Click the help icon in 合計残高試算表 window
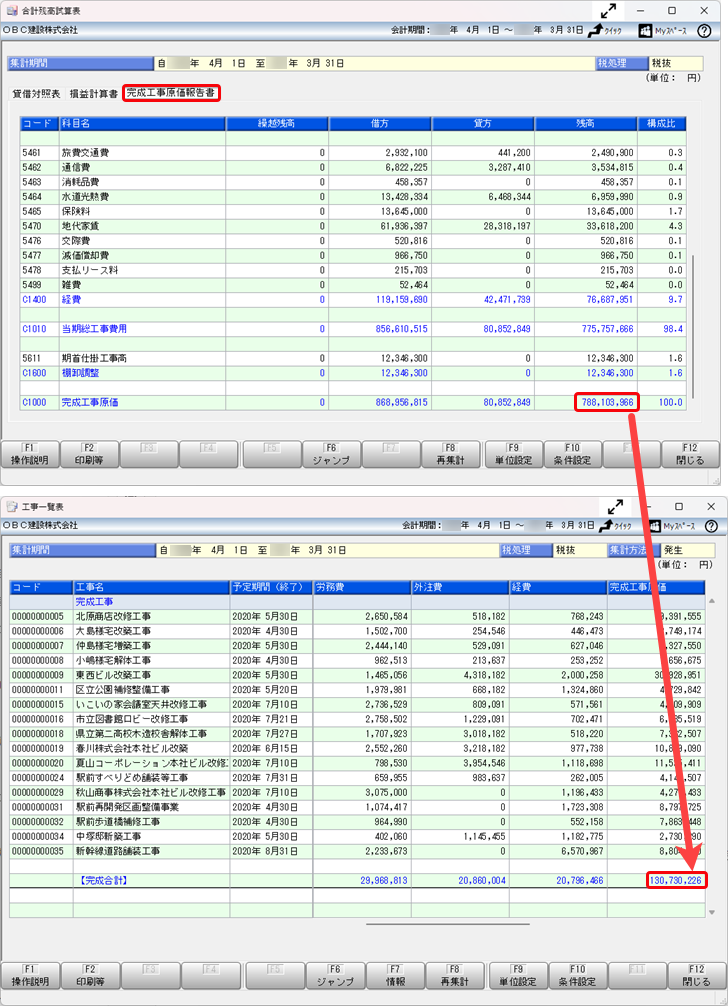The width and height of the screenshot is (728, 1007). pos(704,31)
